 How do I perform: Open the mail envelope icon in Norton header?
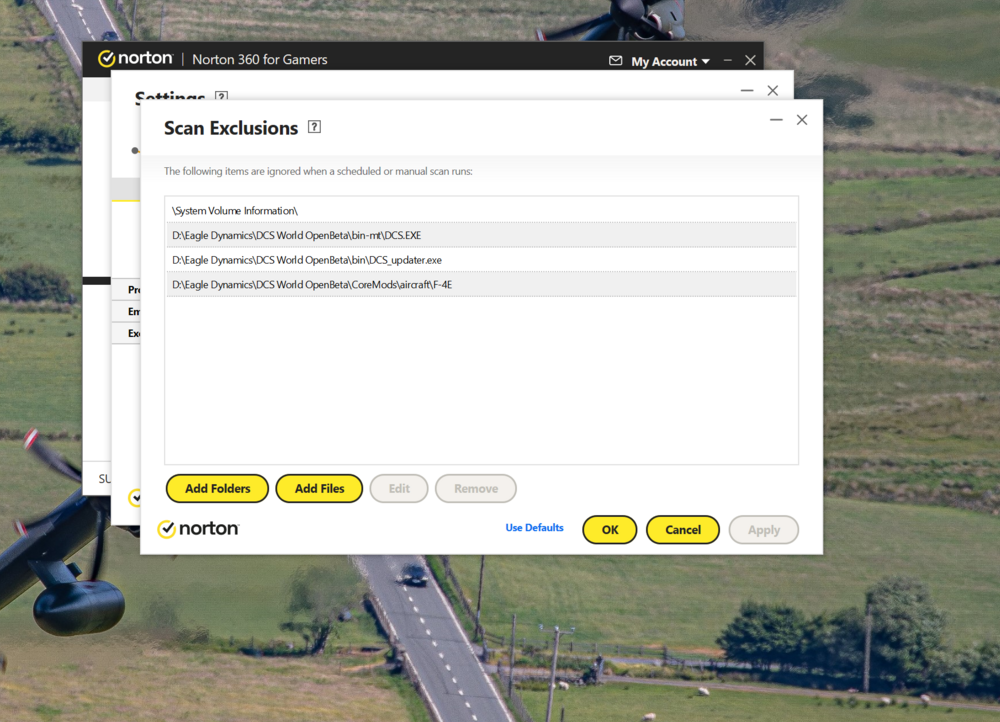[615, 61]
